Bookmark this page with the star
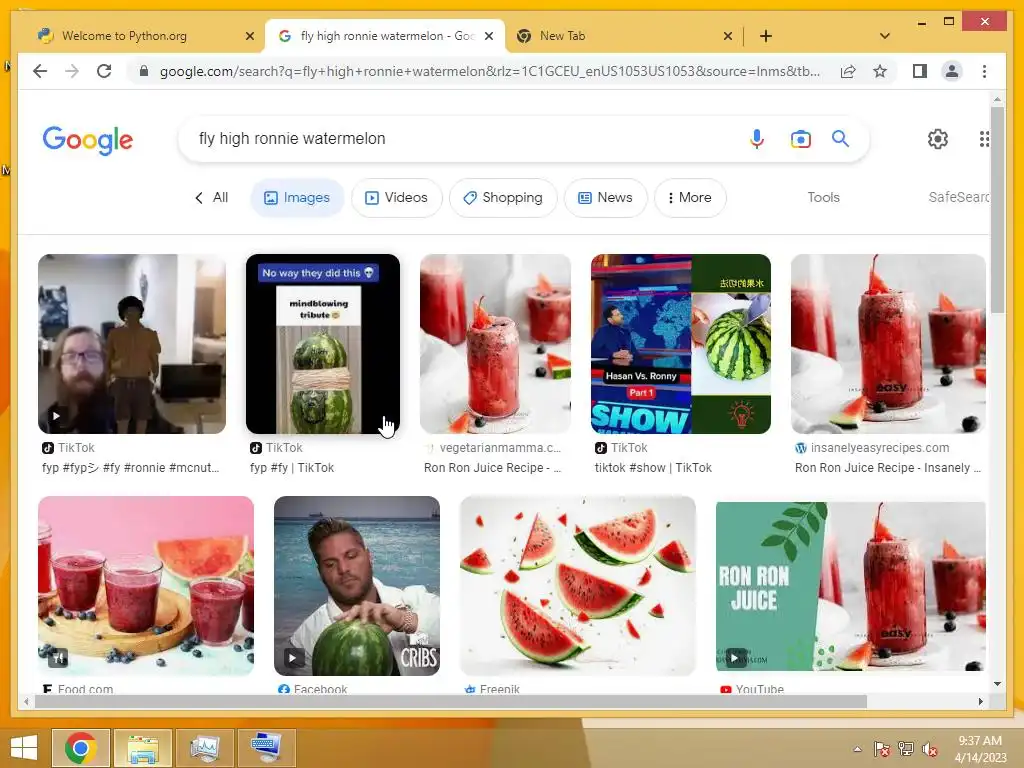 point(880,71)
